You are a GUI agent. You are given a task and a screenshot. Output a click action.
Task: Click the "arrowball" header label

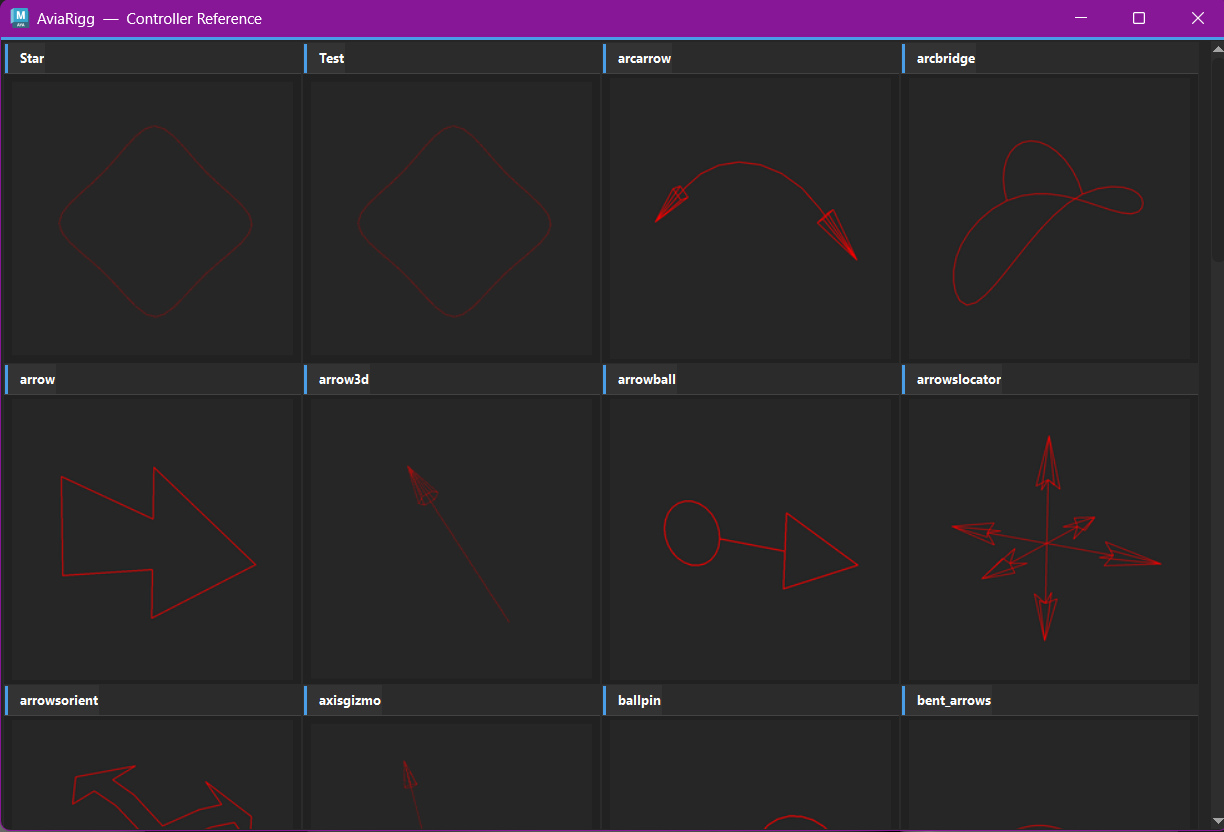point(647,379)
